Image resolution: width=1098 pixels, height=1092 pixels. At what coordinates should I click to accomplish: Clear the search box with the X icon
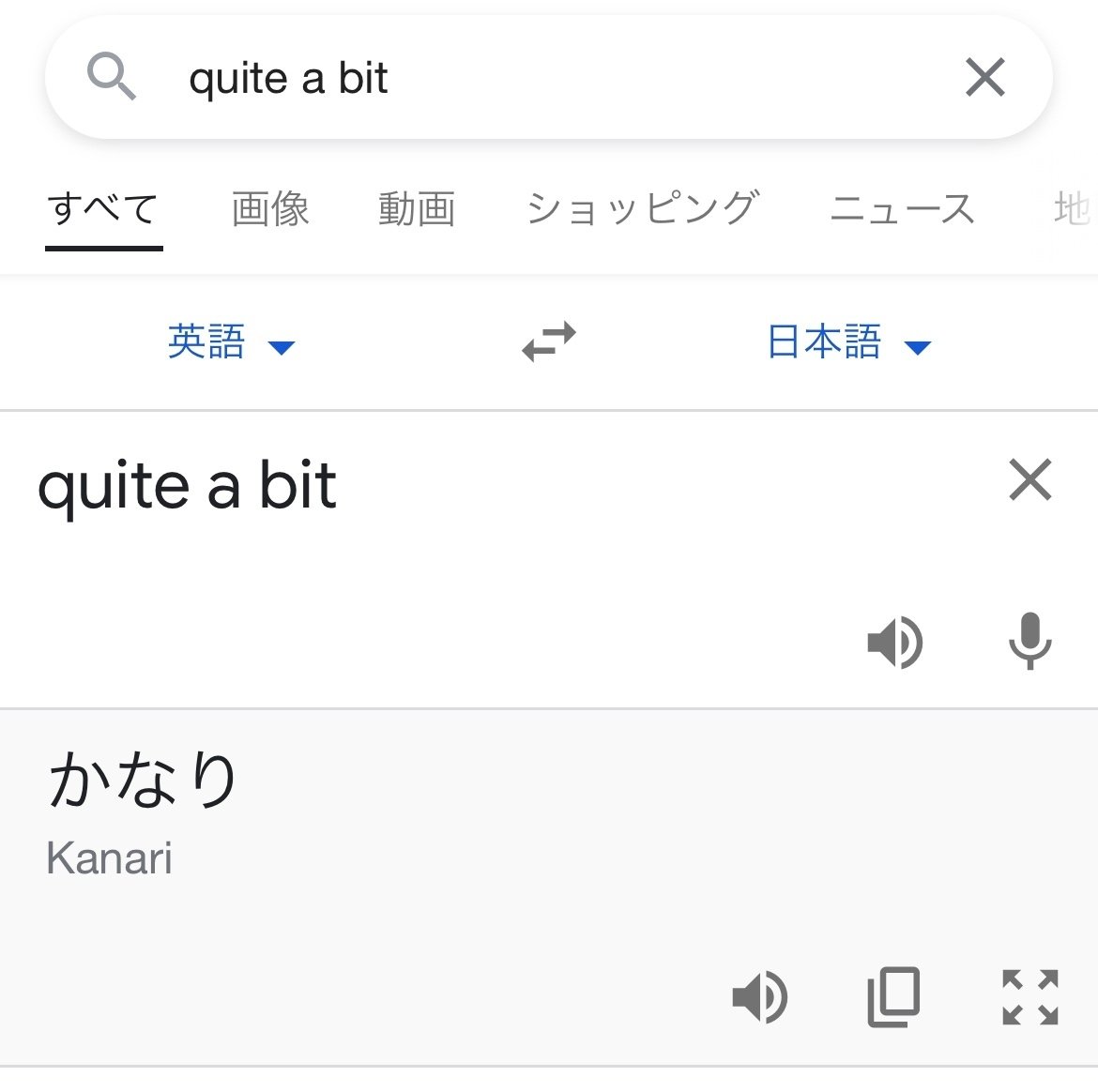[984, 78]
